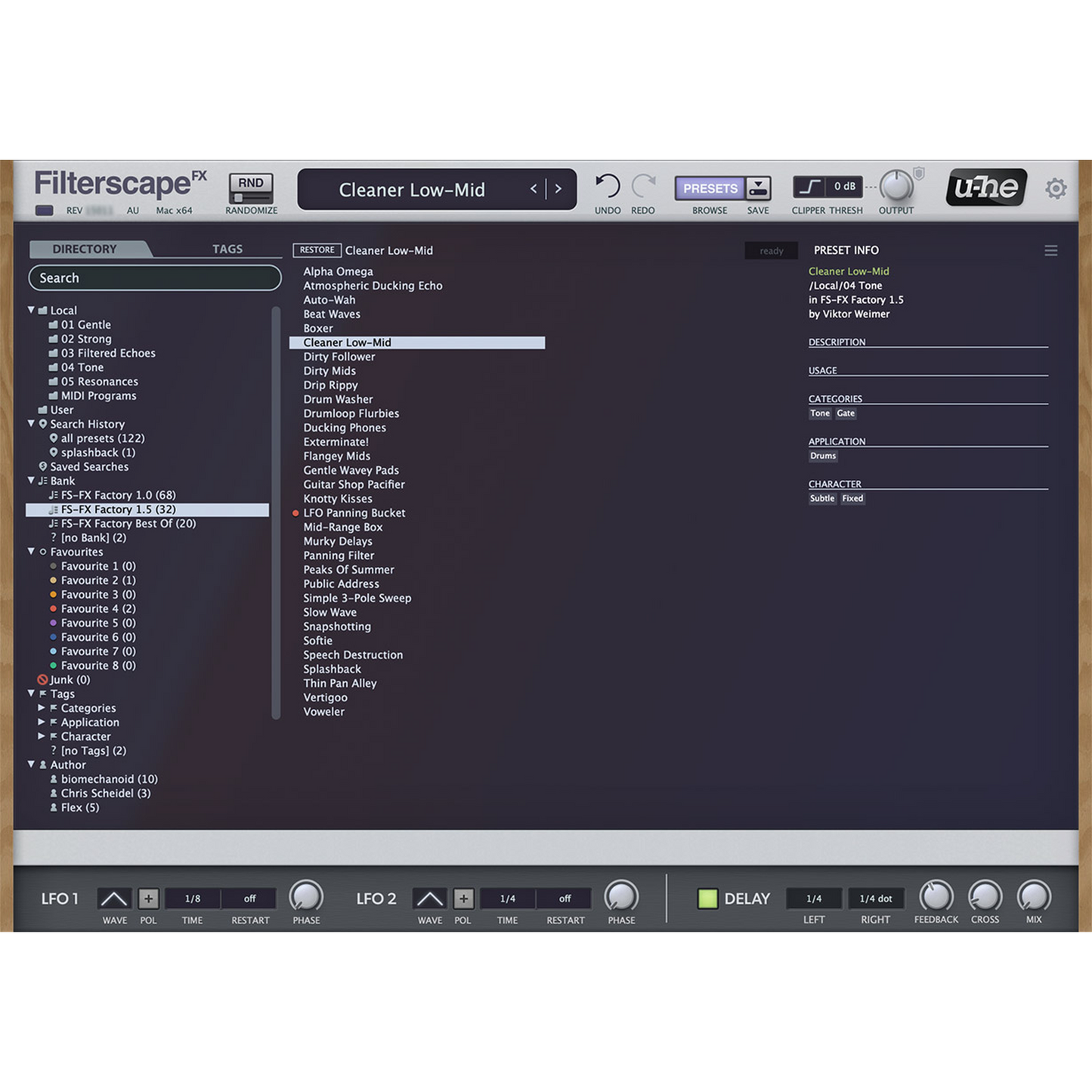Collapse the Favourites tree section

[x=32, y=552]
